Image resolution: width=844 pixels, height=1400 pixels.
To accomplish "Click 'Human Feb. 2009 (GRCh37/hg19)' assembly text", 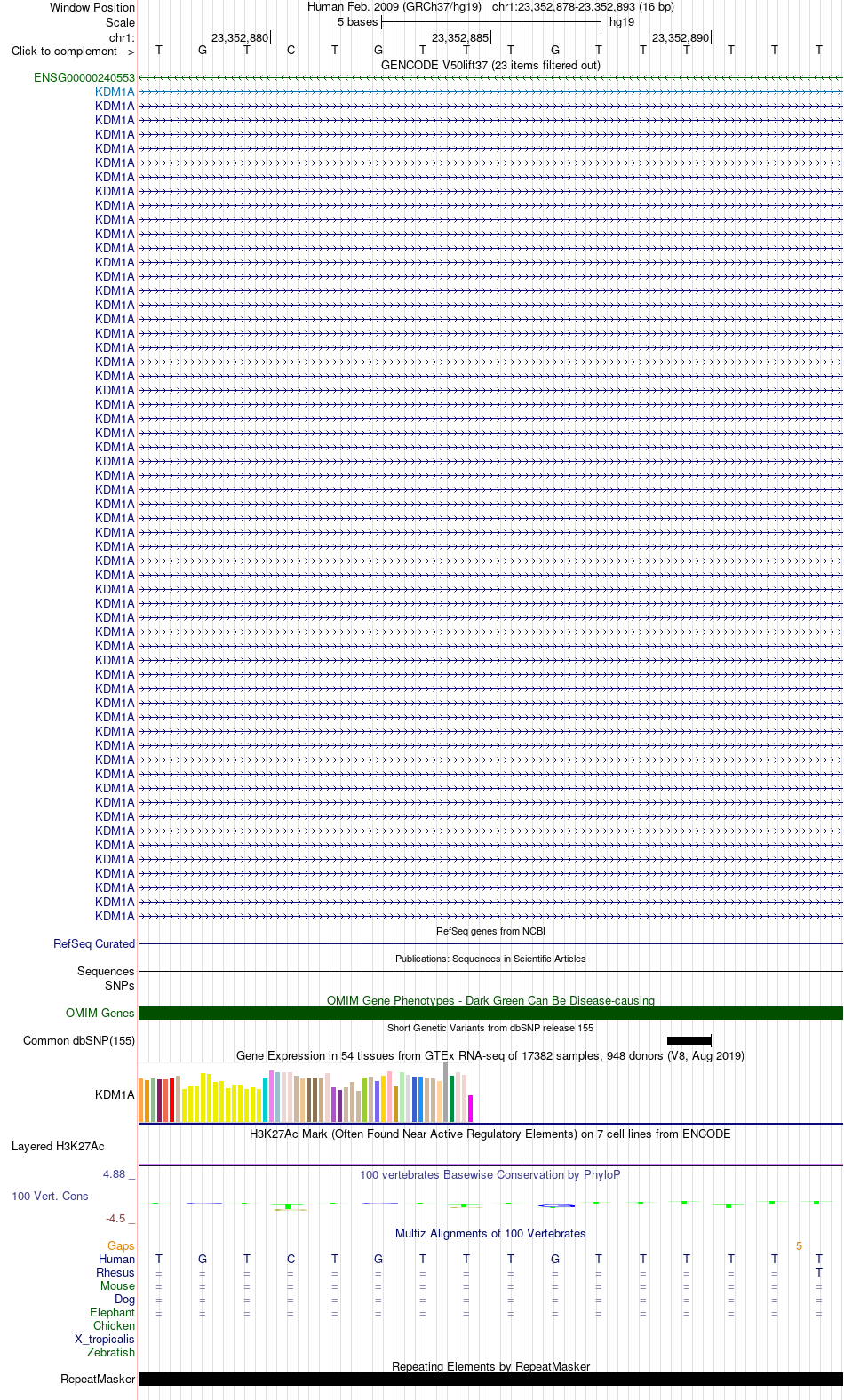I will (394, 7).
